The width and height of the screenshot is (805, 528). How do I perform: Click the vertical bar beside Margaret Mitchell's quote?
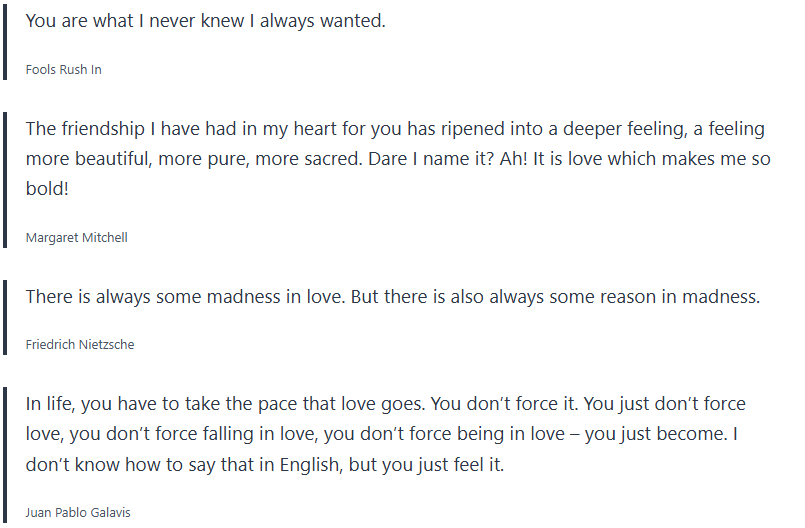click(5, 180)
